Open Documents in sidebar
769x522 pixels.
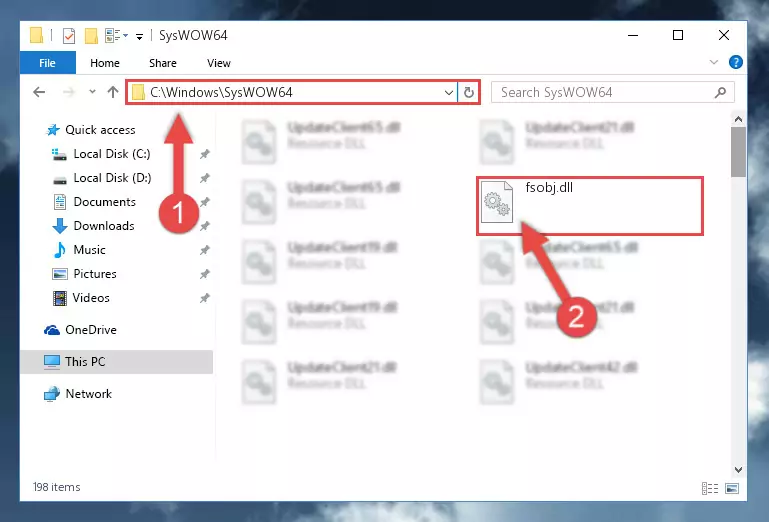[x=104, y=202]
